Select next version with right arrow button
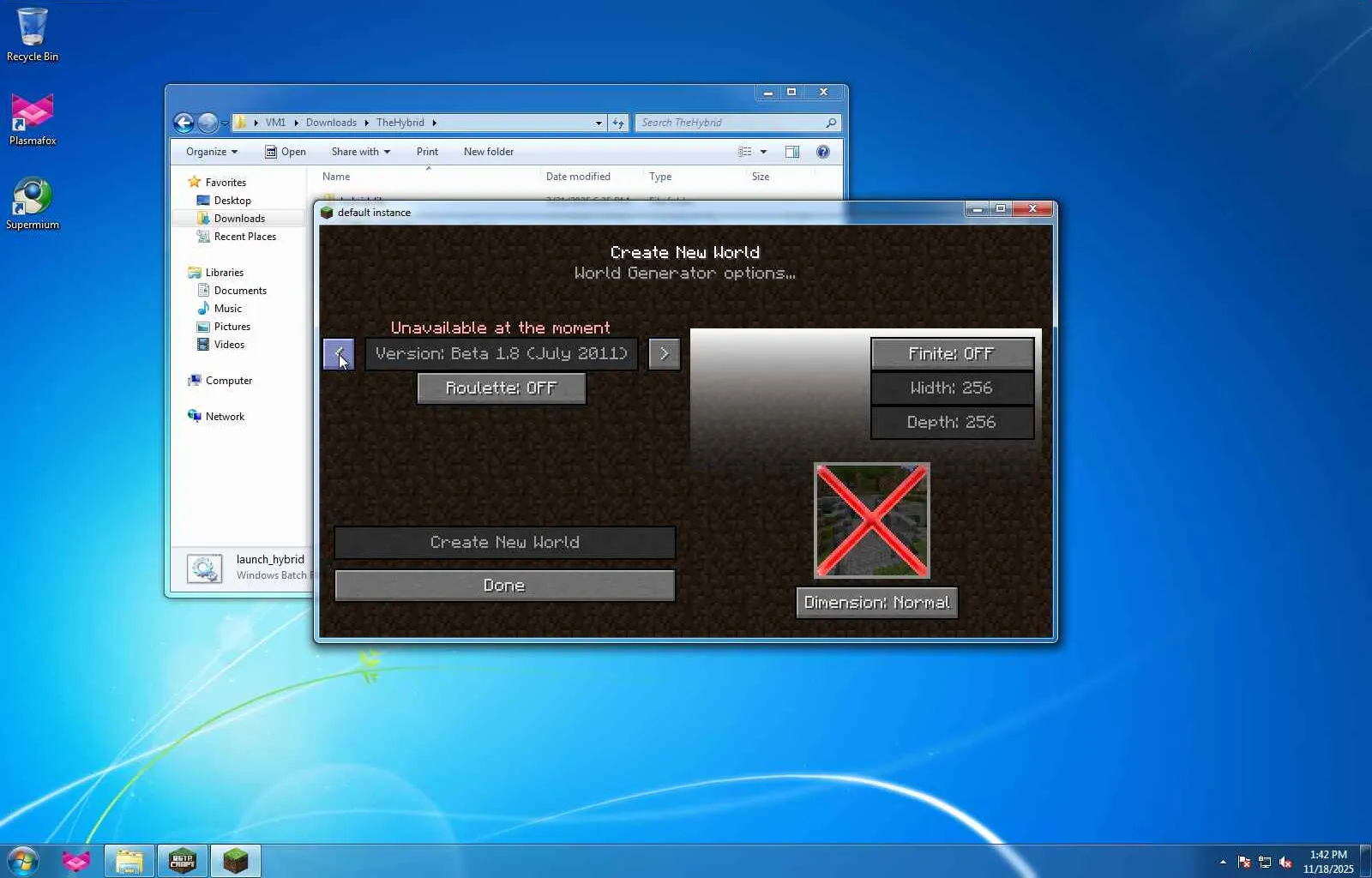Image resolution: width=1372 pixels, height=878 pixels. (665, 354)
